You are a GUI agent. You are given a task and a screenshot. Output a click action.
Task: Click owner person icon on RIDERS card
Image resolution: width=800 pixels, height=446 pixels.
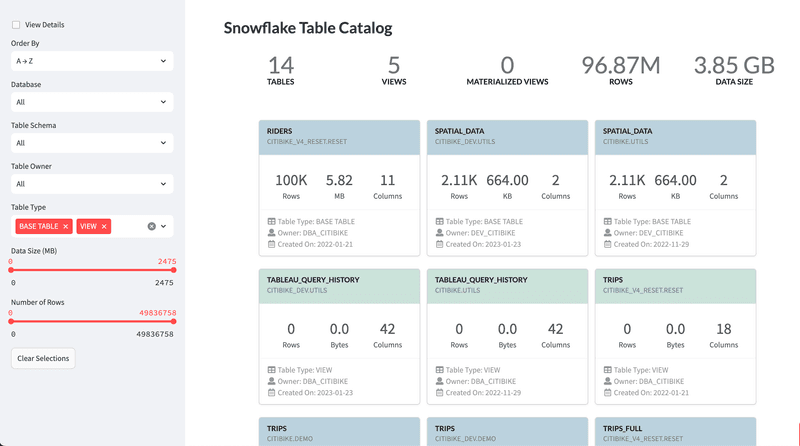coord(271,233)
